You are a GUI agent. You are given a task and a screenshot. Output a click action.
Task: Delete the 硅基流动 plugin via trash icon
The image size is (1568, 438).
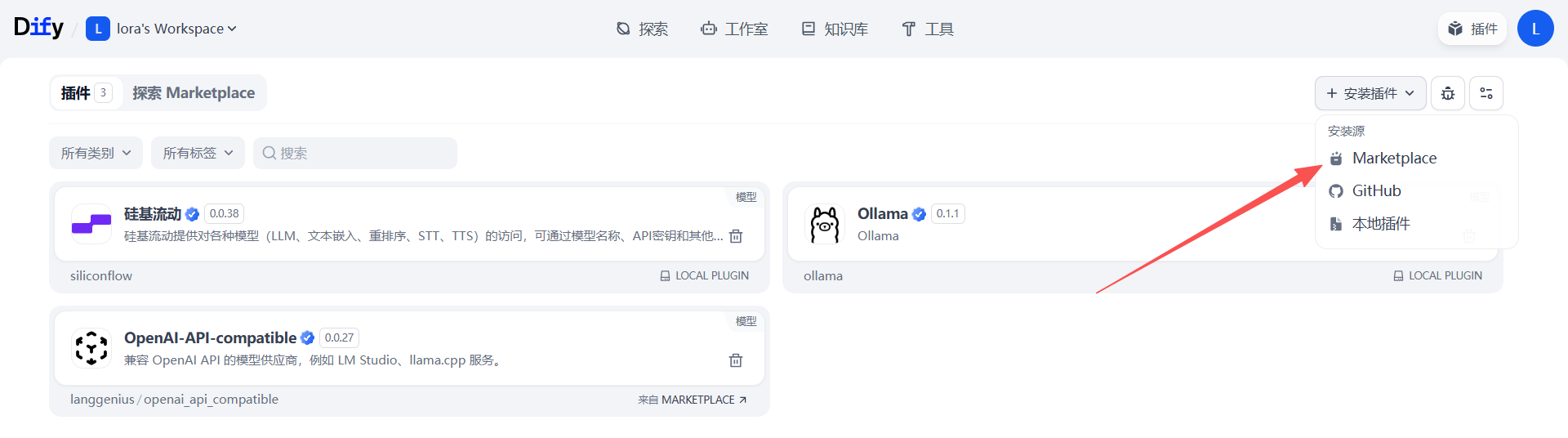click(736, 236)
